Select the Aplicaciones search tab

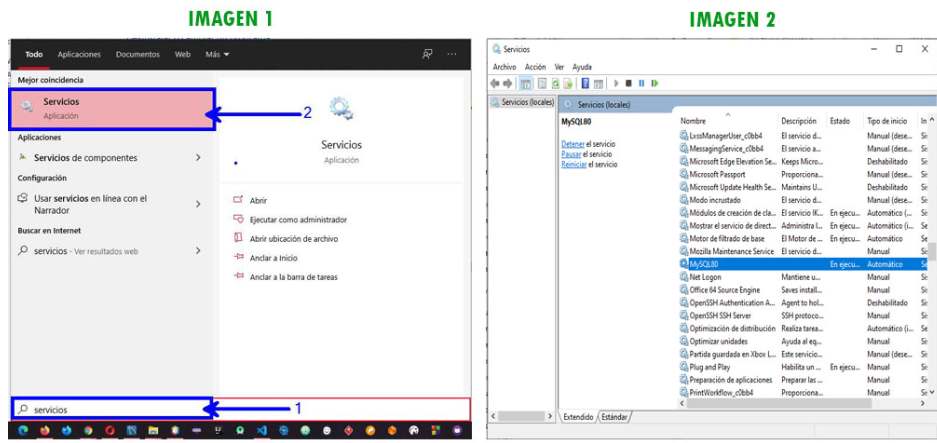79,54
